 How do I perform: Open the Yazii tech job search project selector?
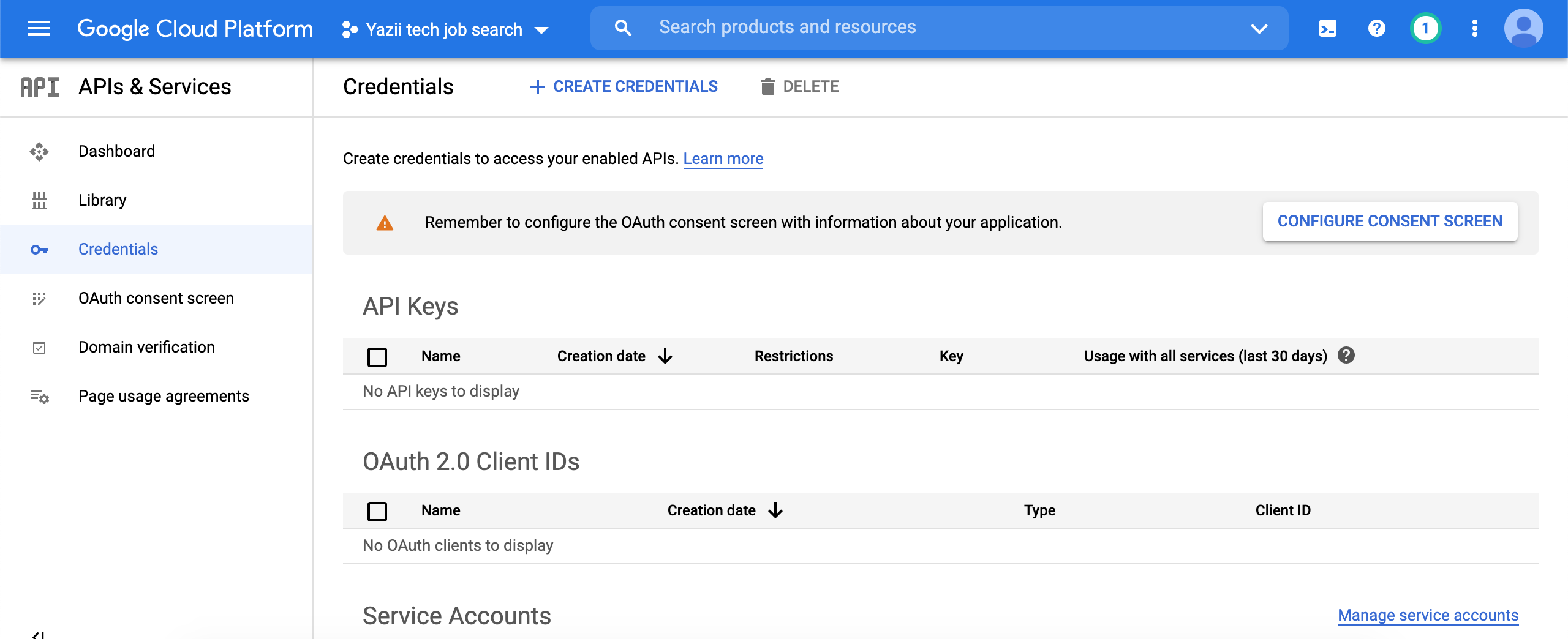point(445,29)
